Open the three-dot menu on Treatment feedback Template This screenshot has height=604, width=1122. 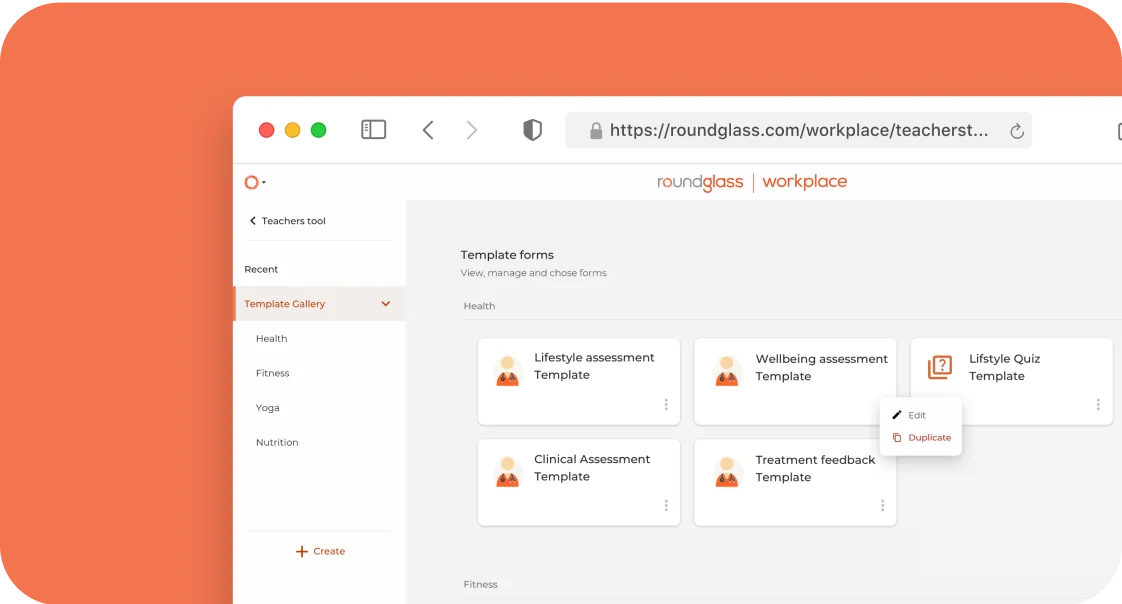coord(882,506)
